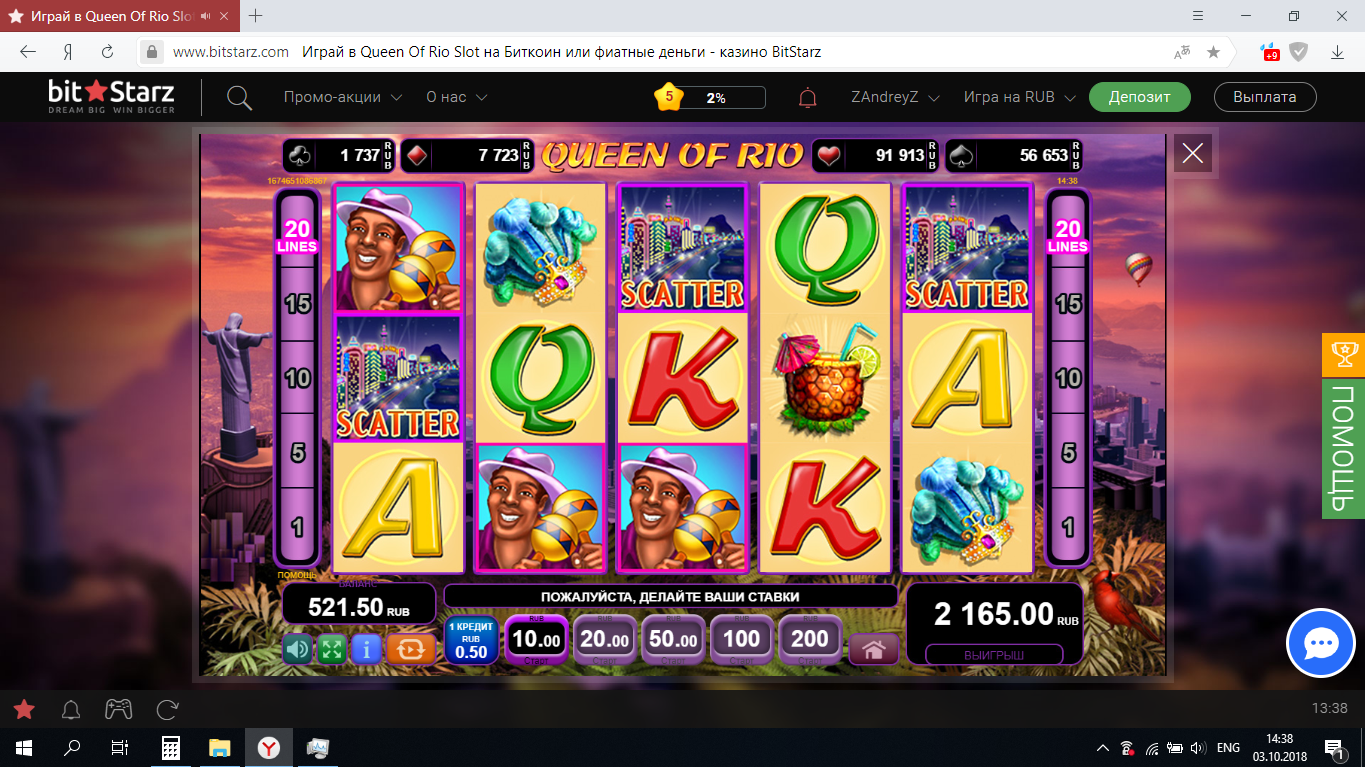This screenshot has width=1365, height=767.
Task: Select the 50.00 bet button
Action: click(x=673, y=640)
